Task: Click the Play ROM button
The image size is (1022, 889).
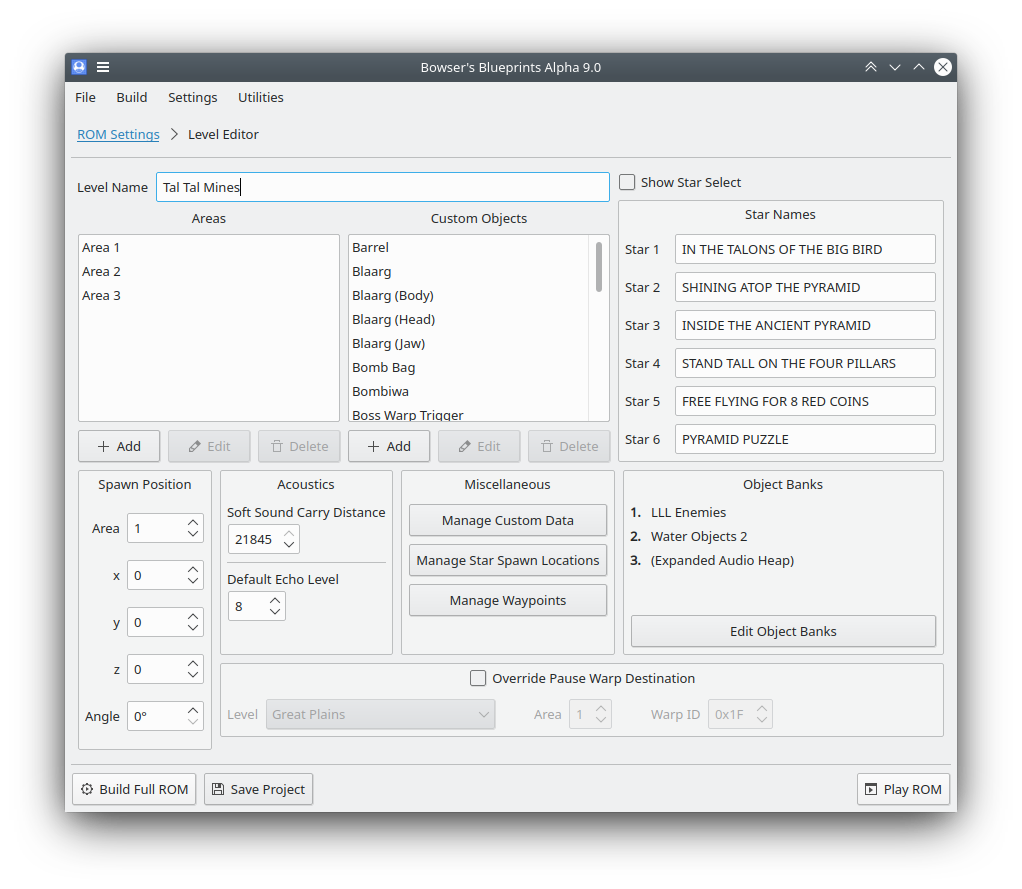Action: pos(903,789)
